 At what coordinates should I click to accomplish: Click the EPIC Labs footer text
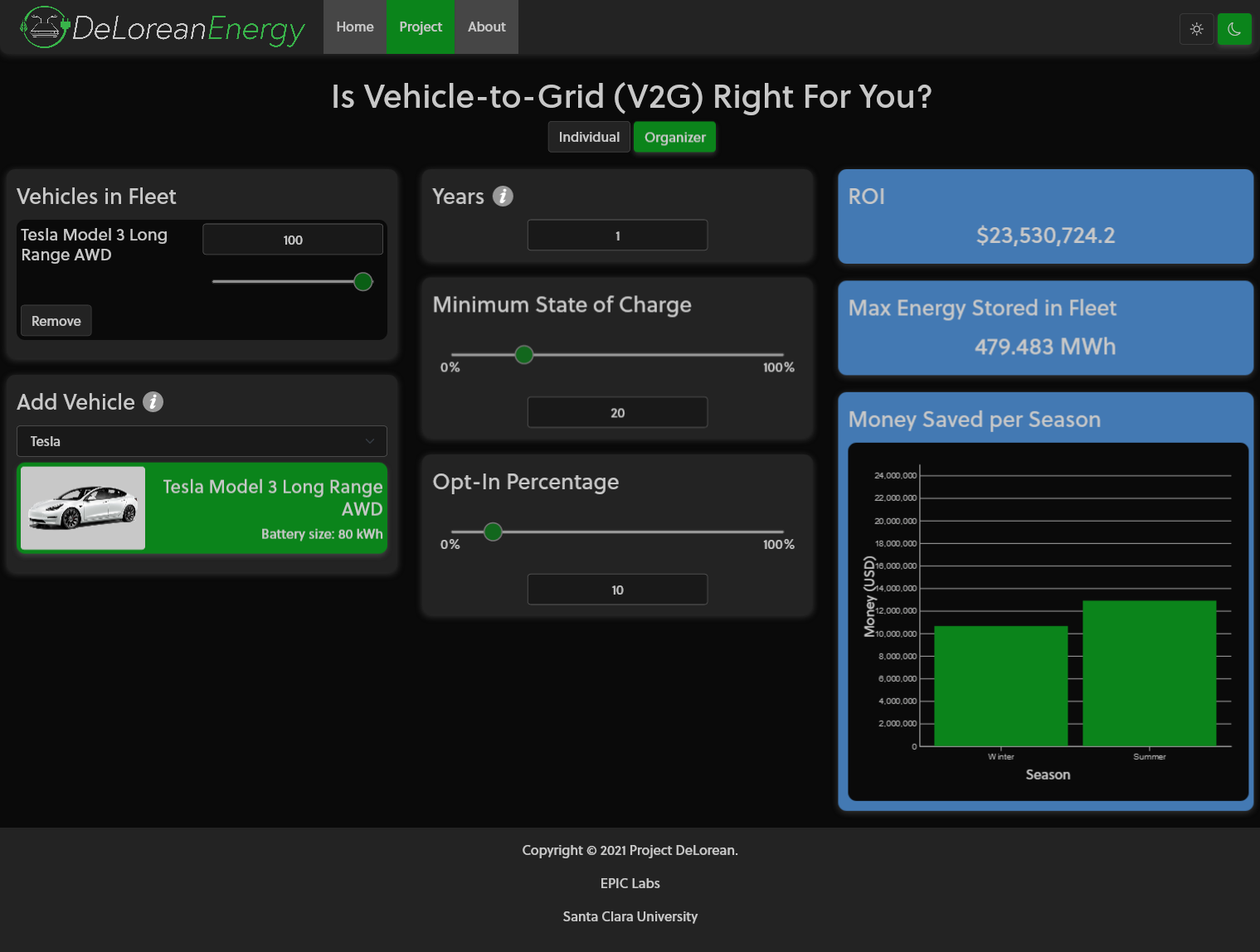(630, 883)
